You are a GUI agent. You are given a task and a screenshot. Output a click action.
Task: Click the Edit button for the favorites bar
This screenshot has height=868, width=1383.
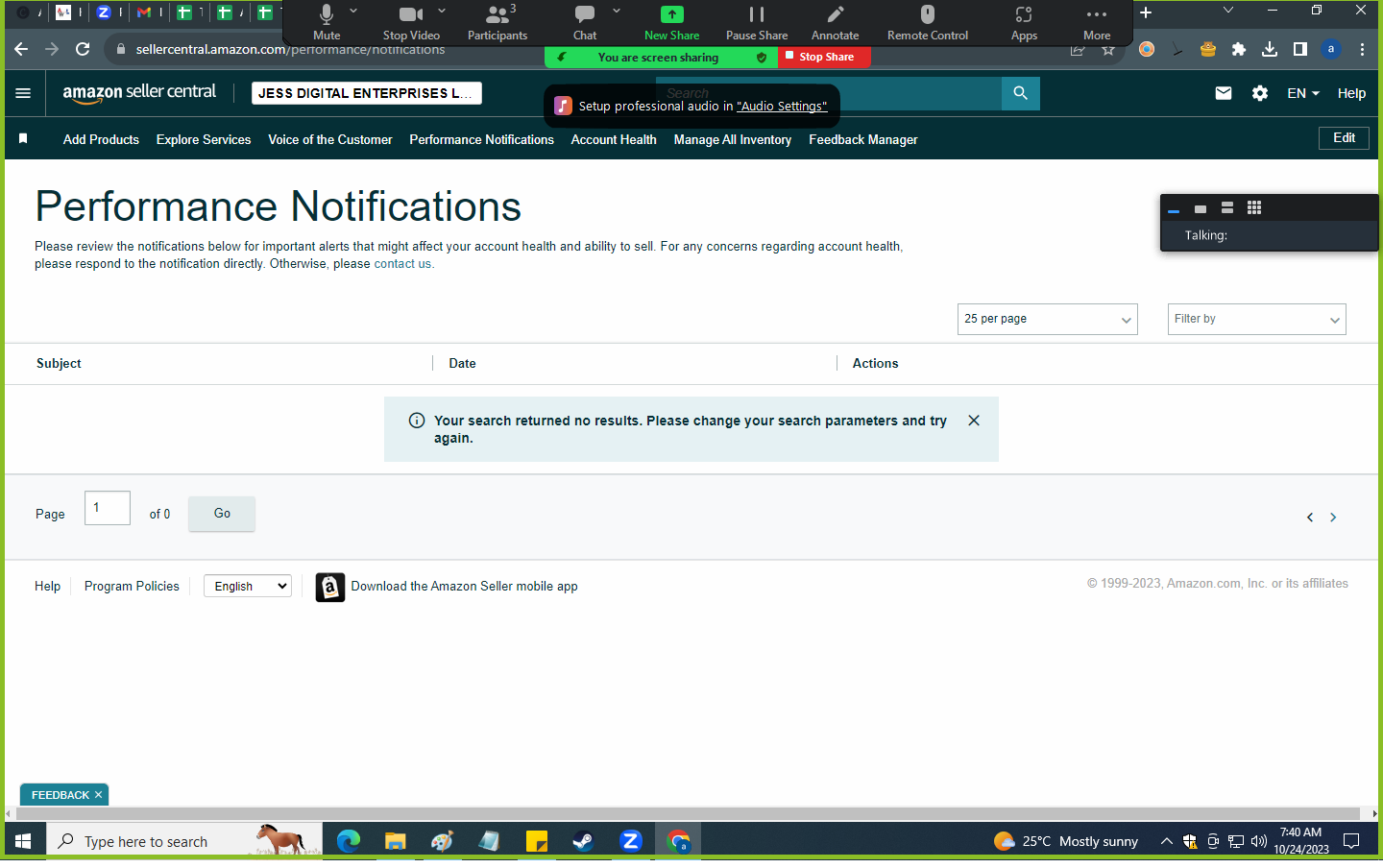[x=1344, y=138]
